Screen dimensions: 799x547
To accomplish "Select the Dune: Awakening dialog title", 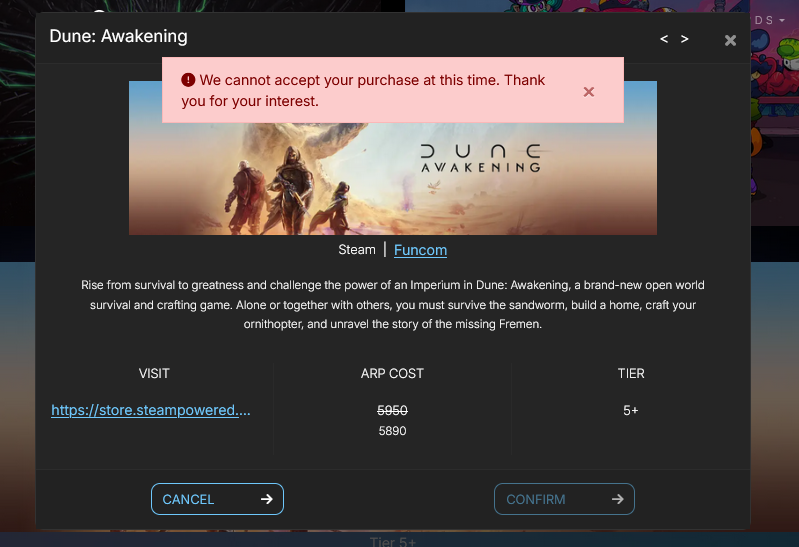I will coord(118,36).
